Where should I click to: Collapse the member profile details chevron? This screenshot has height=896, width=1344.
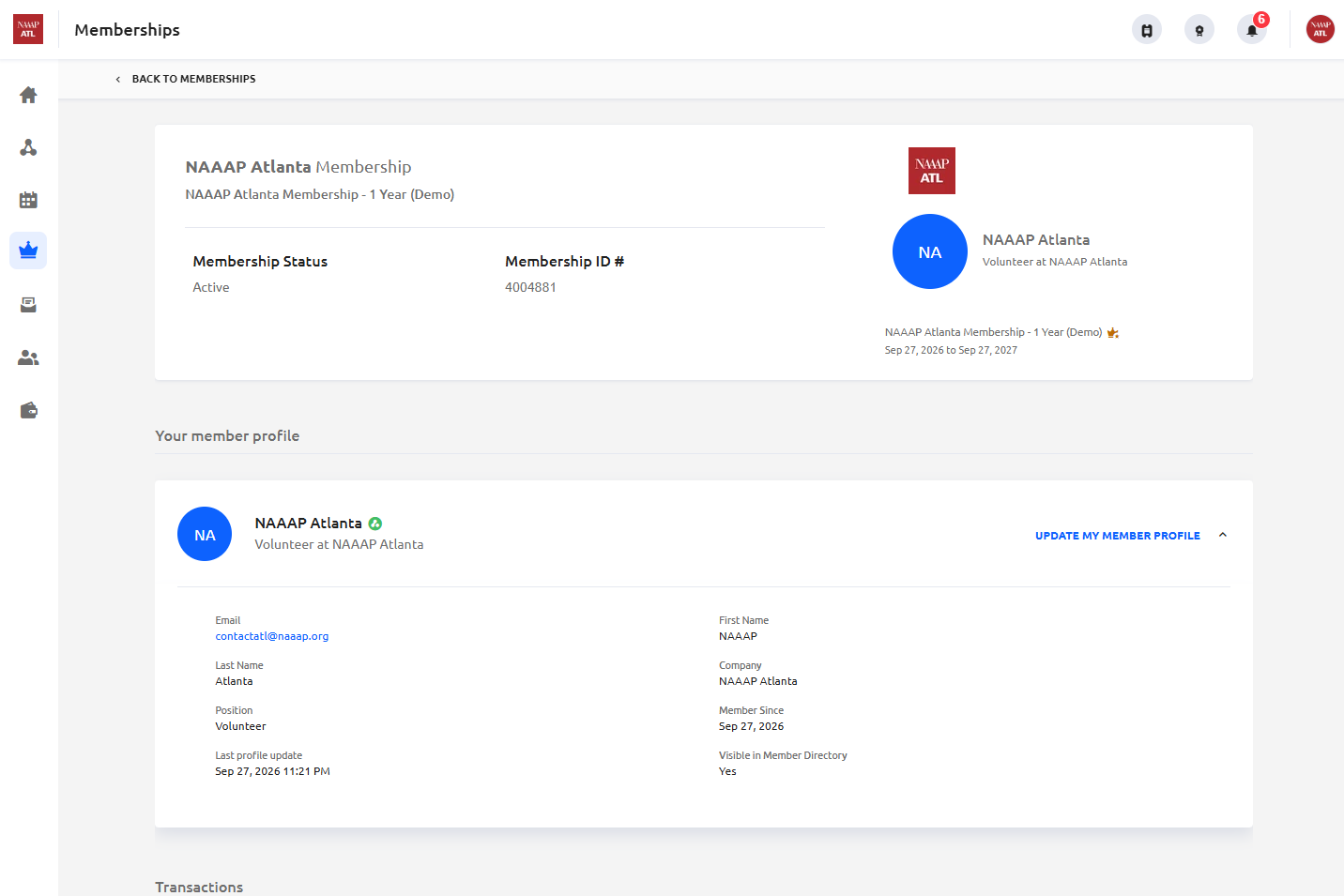pos(1223,535)
